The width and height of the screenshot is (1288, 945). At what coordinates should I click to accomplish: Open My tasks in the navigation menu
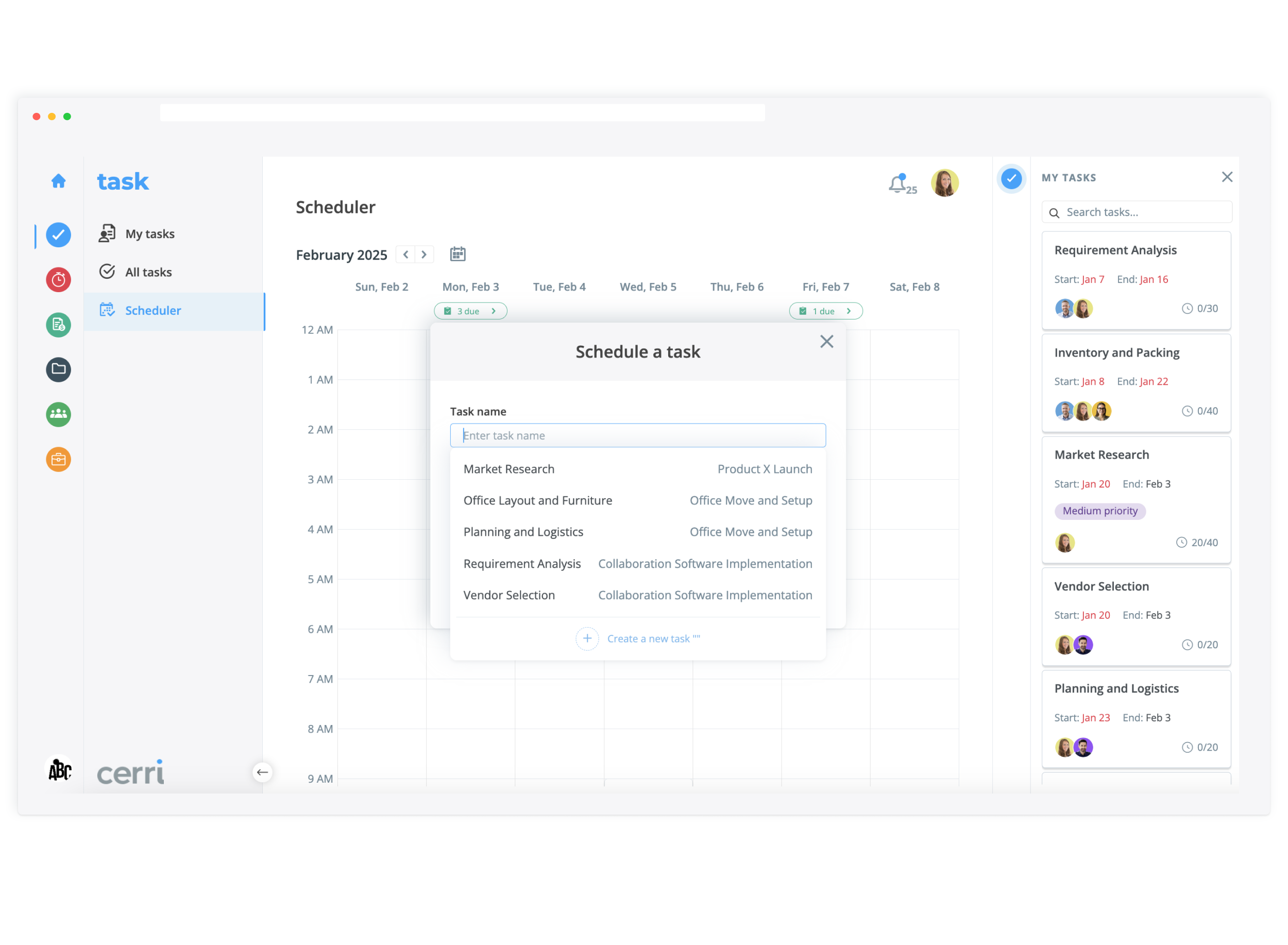[149, 234]
